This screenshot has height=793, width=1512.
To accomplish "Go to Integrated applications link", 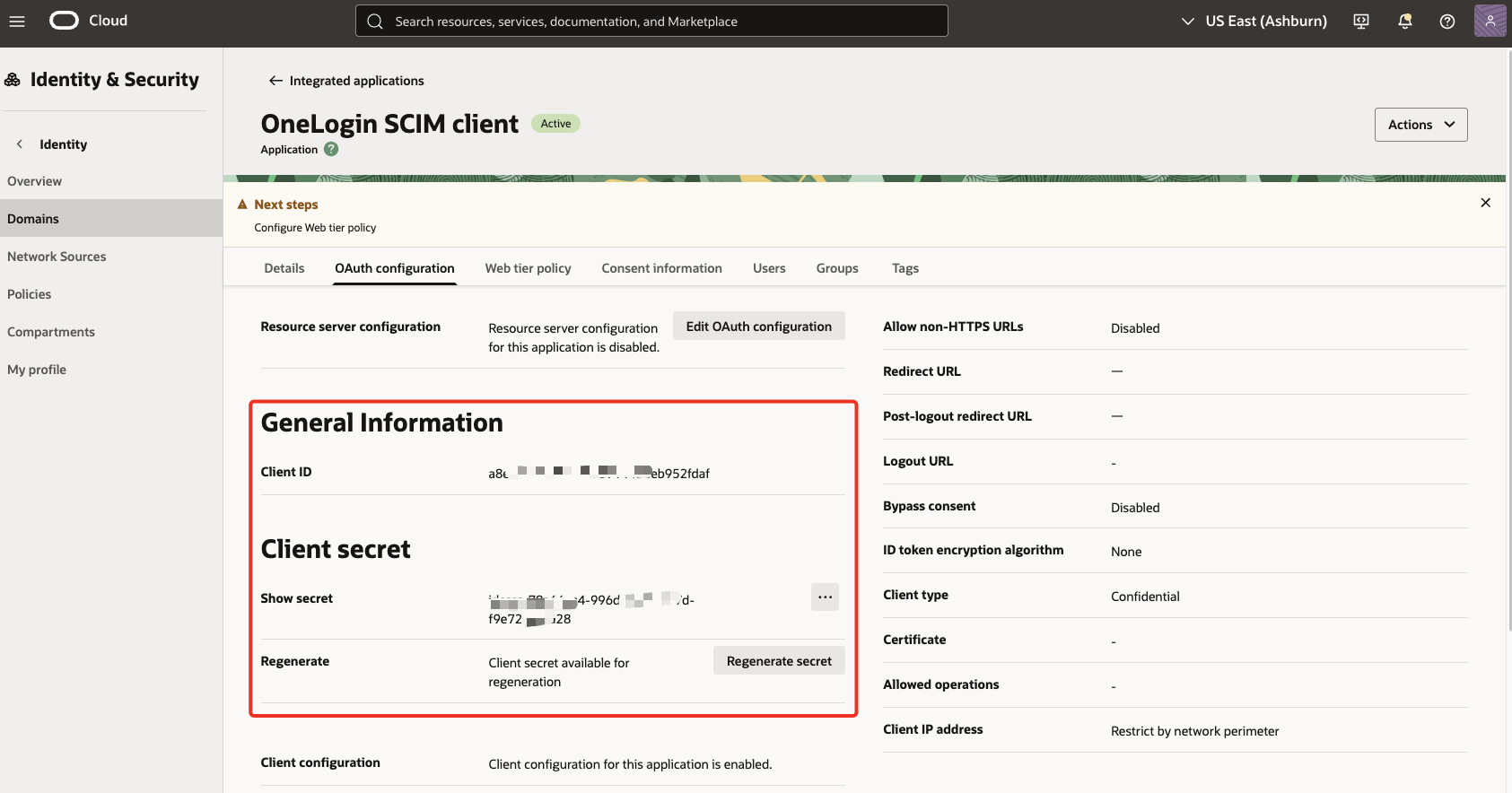I will pos(357,81).
